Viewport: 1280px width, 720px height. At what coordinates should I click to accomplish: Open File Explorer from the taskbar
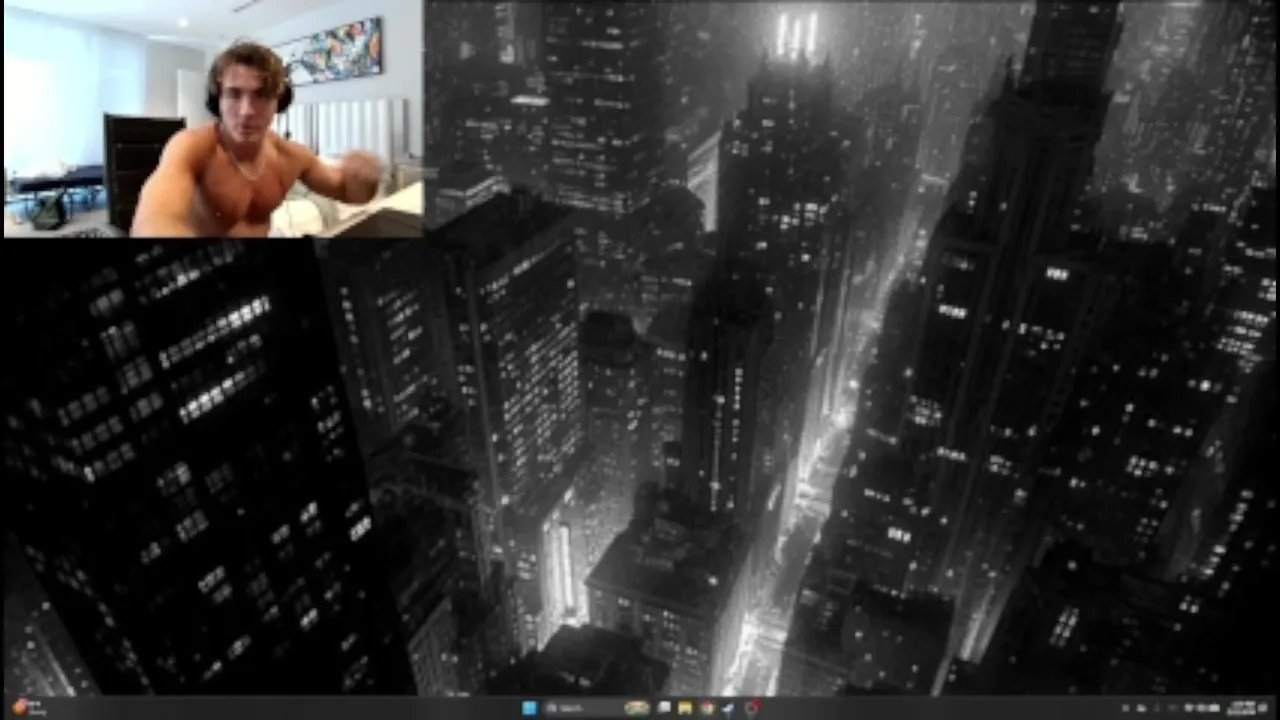tap(685, 708)
